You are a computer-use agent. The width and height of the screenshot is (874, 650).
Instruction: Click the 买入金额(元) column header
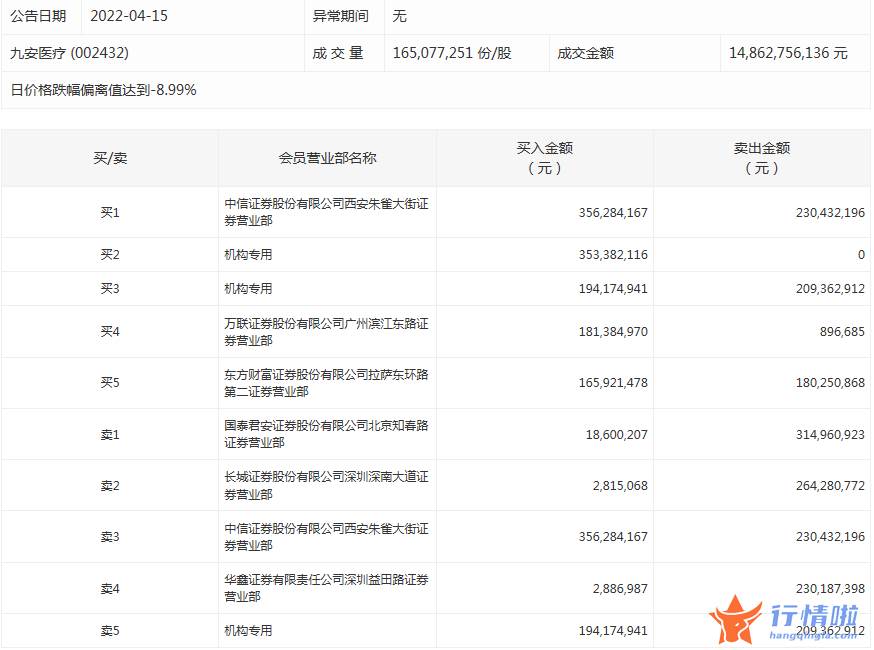[x=545, y=158]
